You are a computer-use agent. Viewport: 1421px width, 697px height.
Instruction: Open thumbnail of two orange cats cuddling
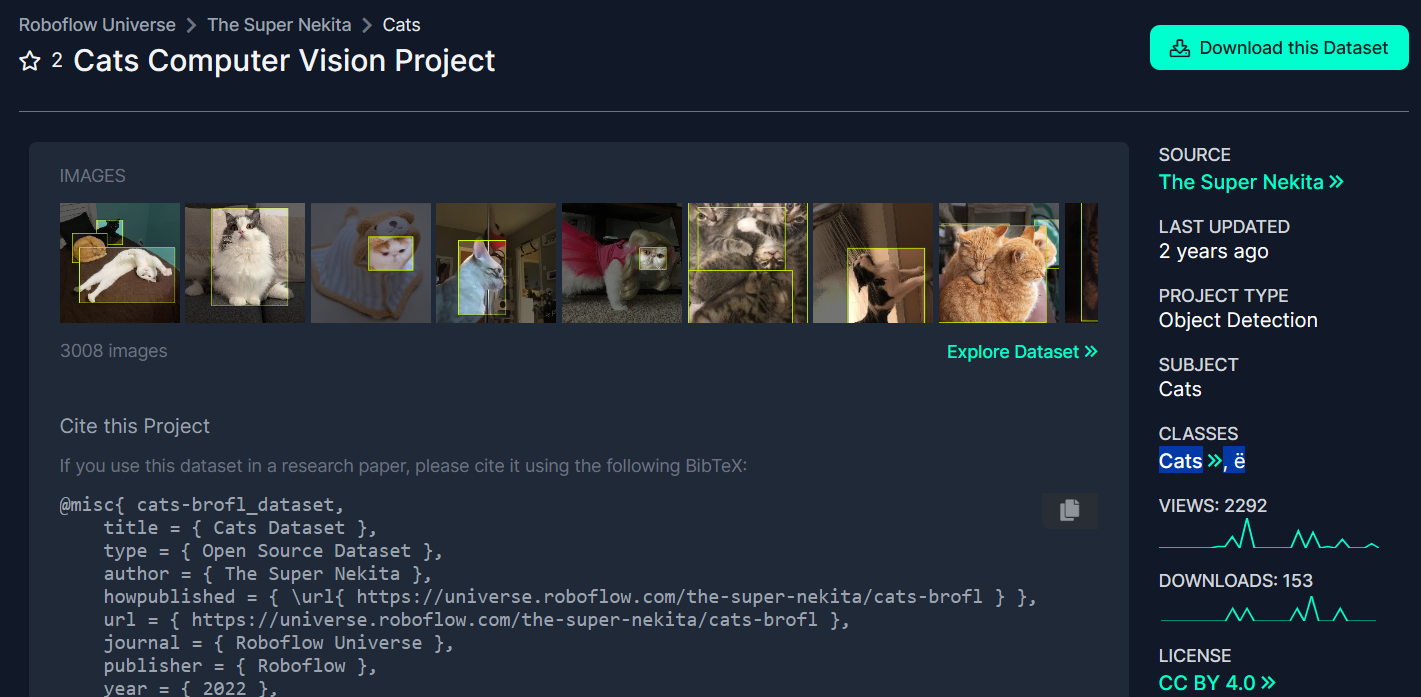click(x=998, y=263)
